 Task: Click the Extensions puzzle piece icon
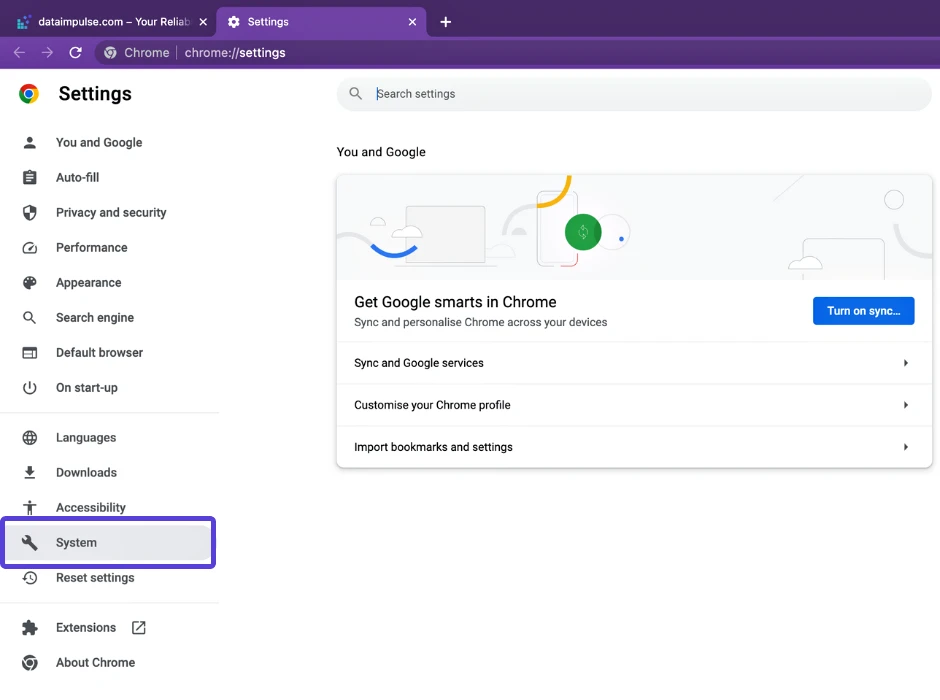(29, 627)
